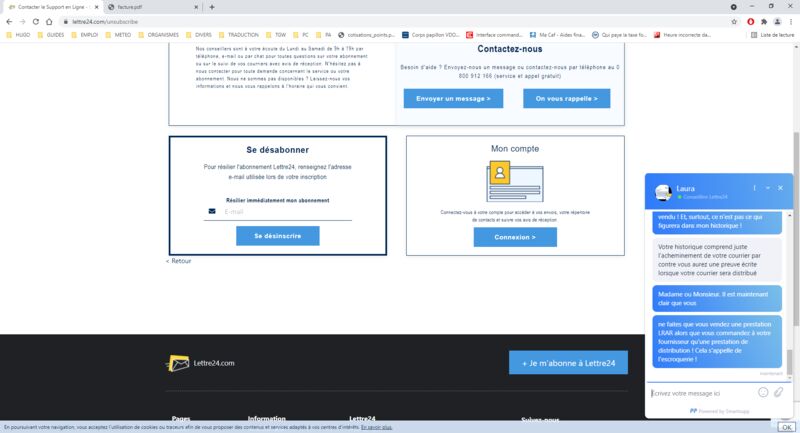Click the Connexion button under Mon compte
Image resolution: width=800 pixels, height=433 pixels.
[515, 237]
